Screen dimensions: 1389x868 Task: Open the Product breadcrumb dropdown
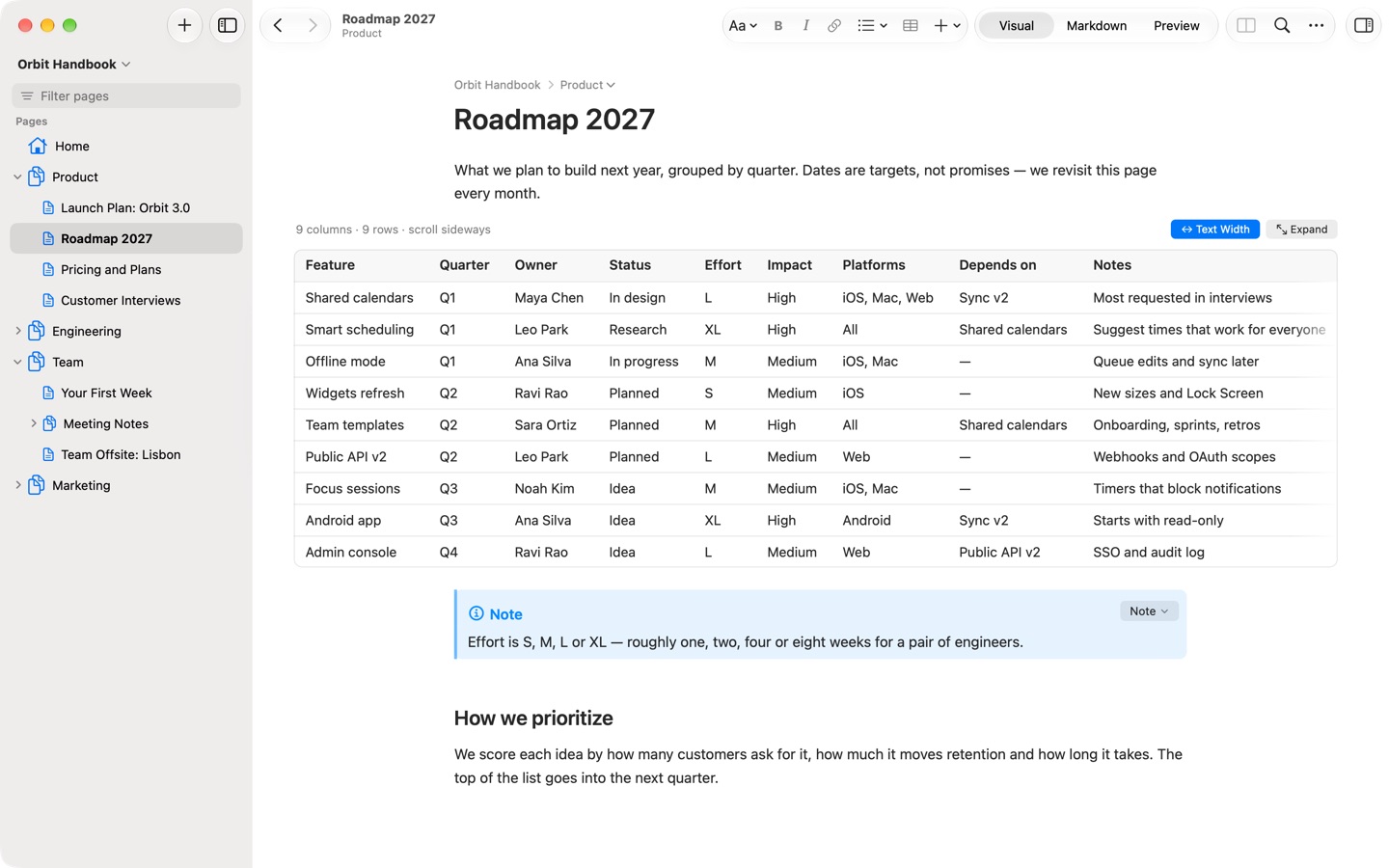pyautogui.click(x=587, y=85)
